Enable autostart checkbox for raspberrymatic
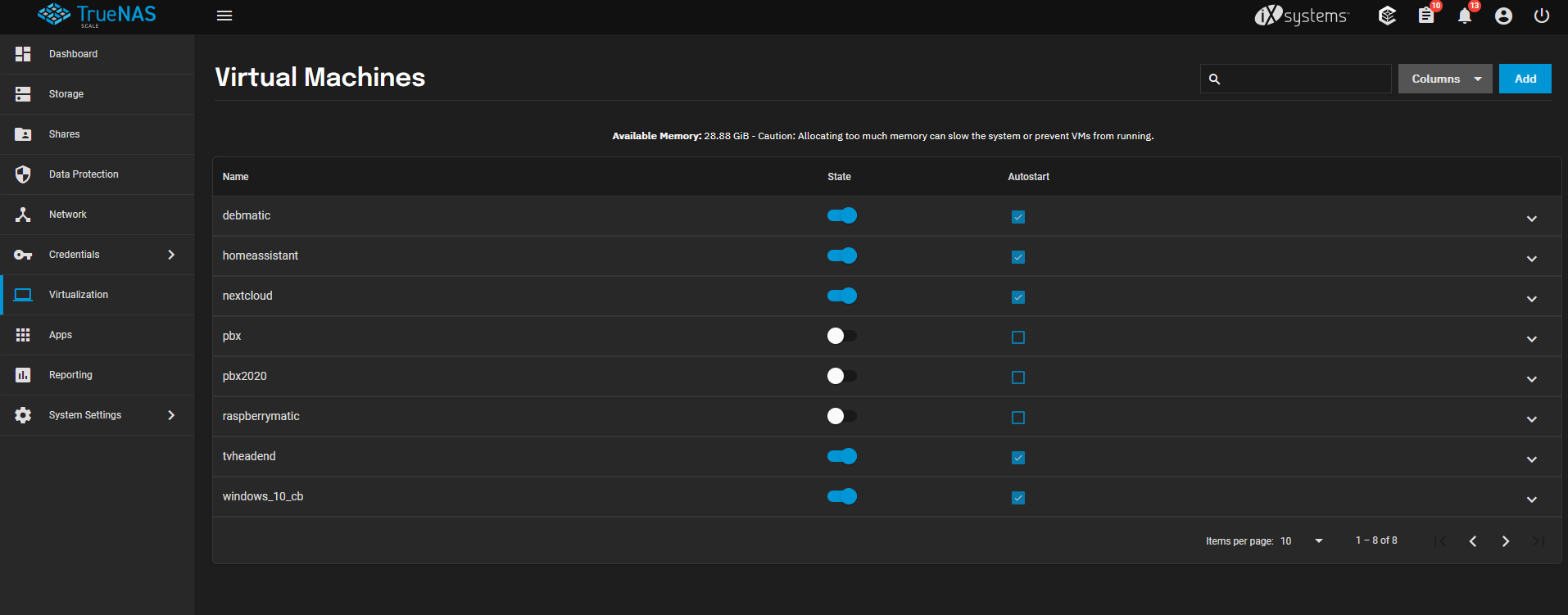Image resolution: width=1568 pixels, height=615 pixels. (x=1018, y=418)
